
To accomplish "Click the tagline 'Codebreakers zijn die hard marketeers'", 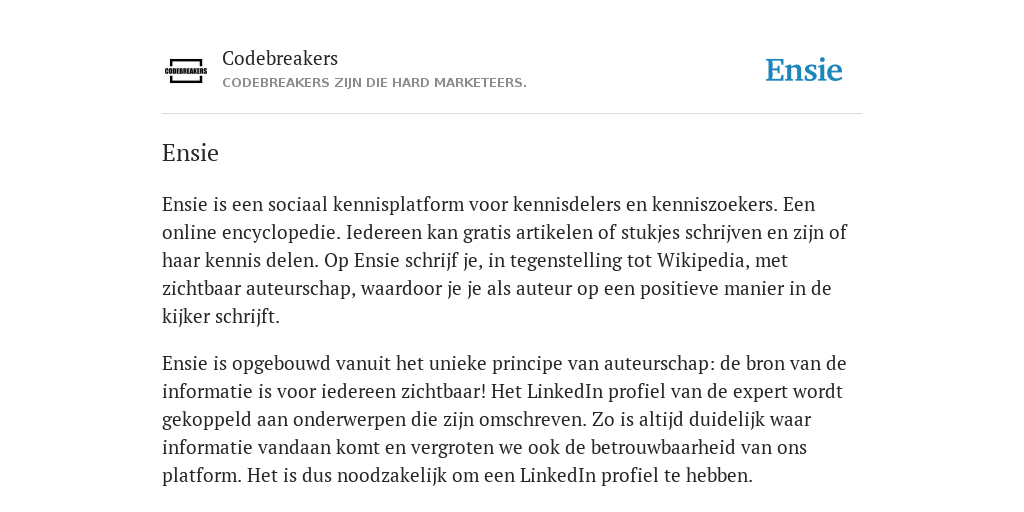I will (374, 83).
